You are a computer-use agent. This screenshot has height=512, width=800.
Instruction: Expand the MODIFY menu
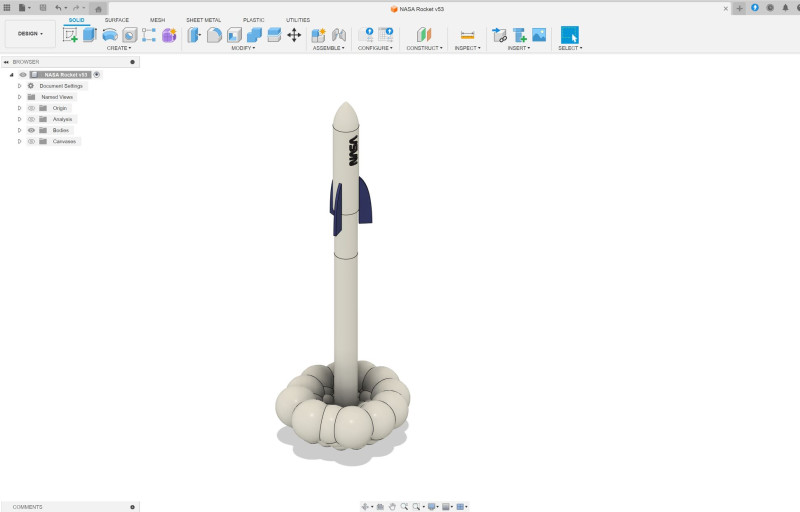[243, 48]
